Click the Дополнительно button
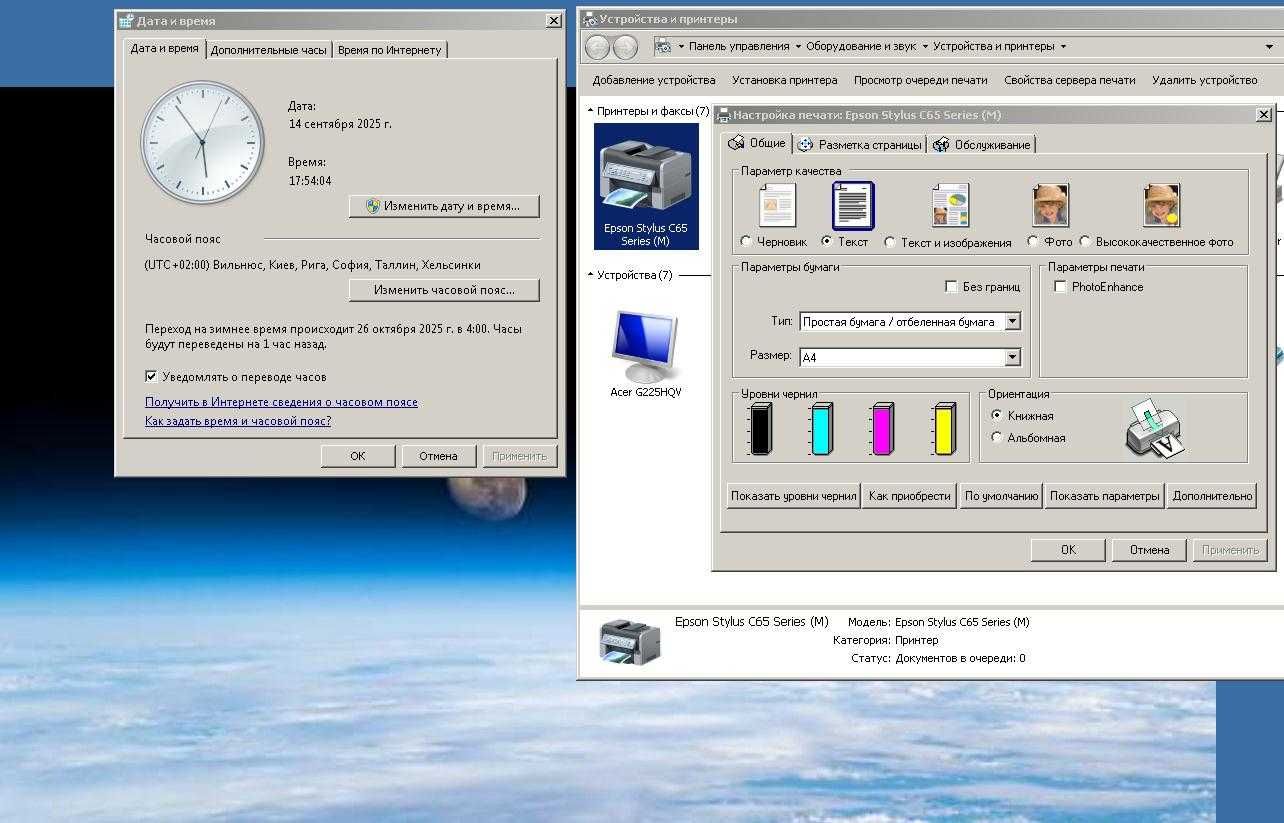 point(1212,496)
